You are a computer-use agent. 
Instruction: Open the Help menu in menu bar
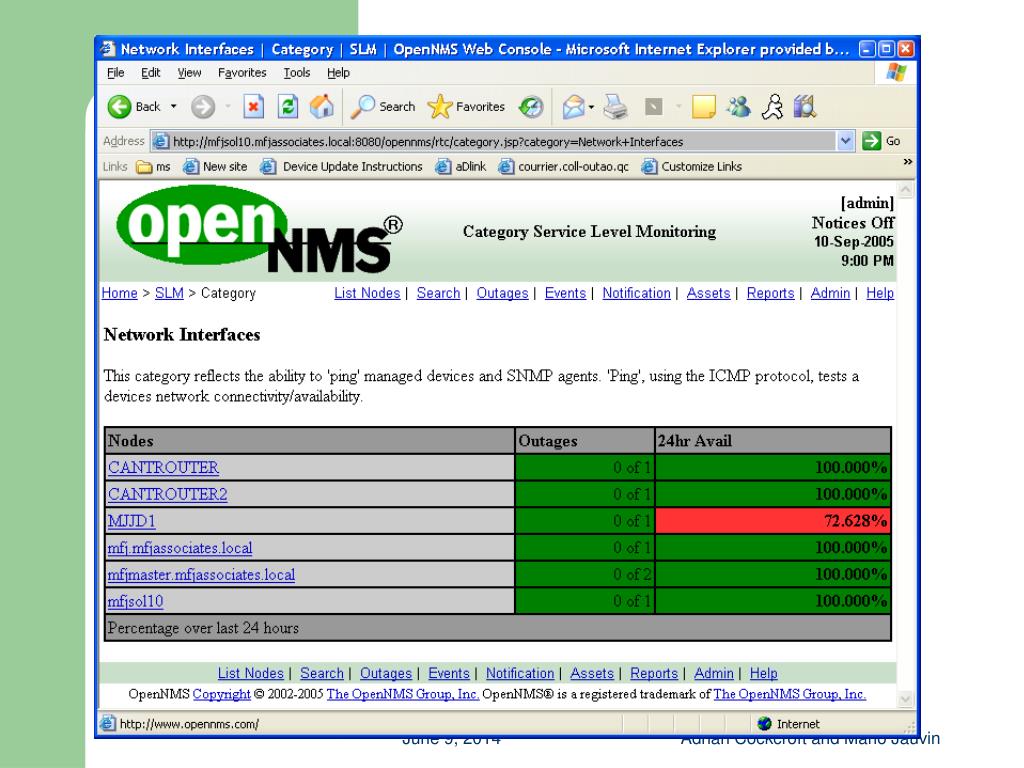(x=338, y=72)
